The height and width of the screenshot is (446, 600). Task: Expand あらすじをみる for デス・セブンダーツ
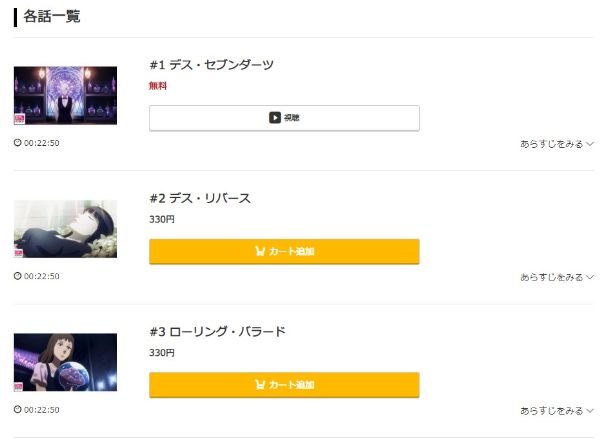click(557, 144)
